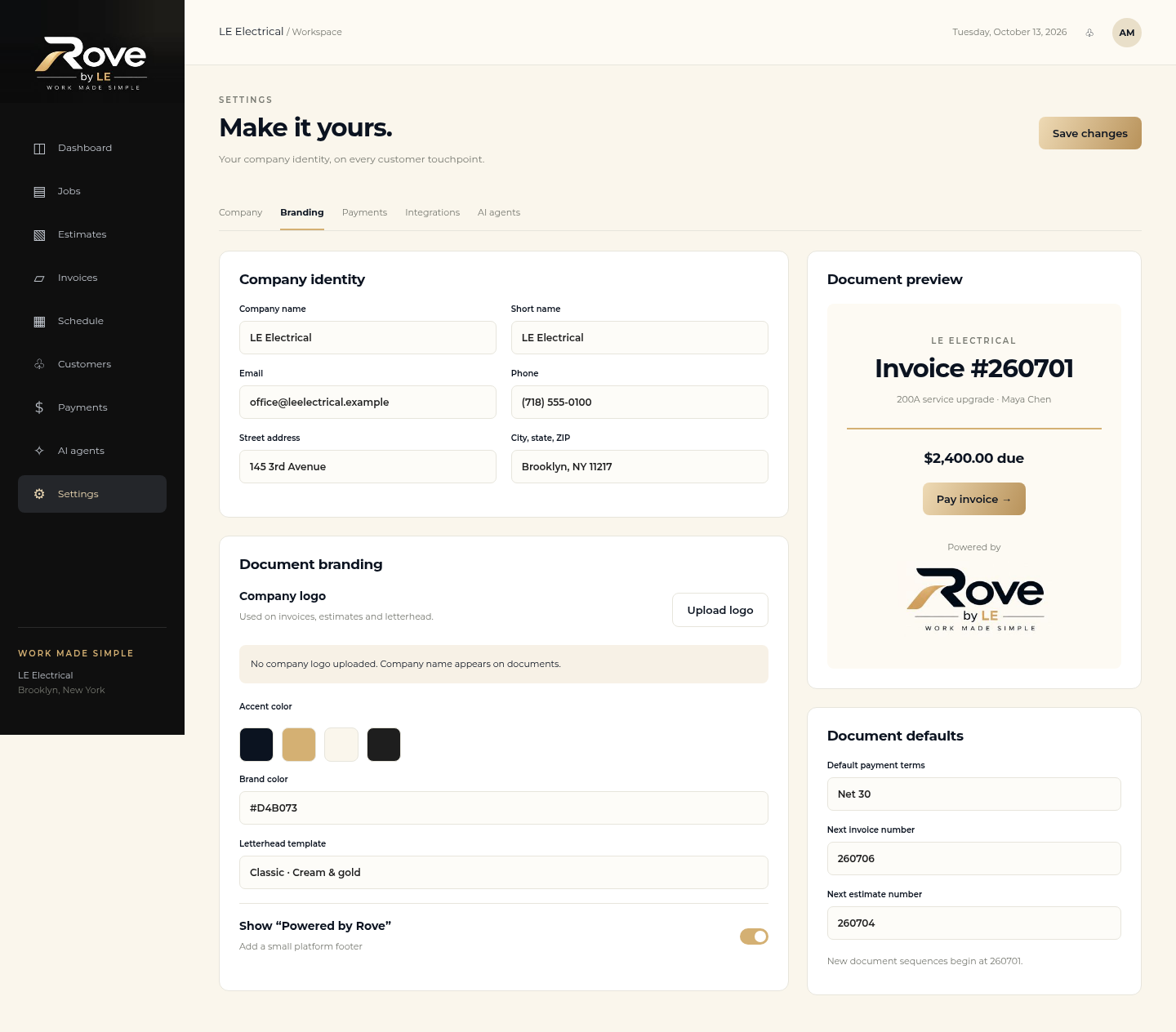Open the Payments settings tab
The height and width of the screenshot is (1032, 1176).
pos(364,212)
